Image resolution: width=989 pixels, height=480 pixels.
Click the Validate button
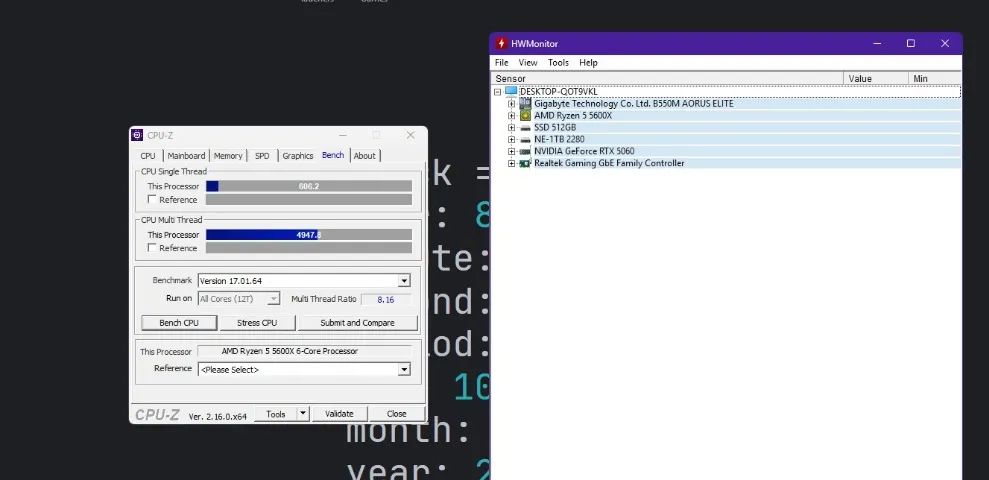tap(339, 414)
